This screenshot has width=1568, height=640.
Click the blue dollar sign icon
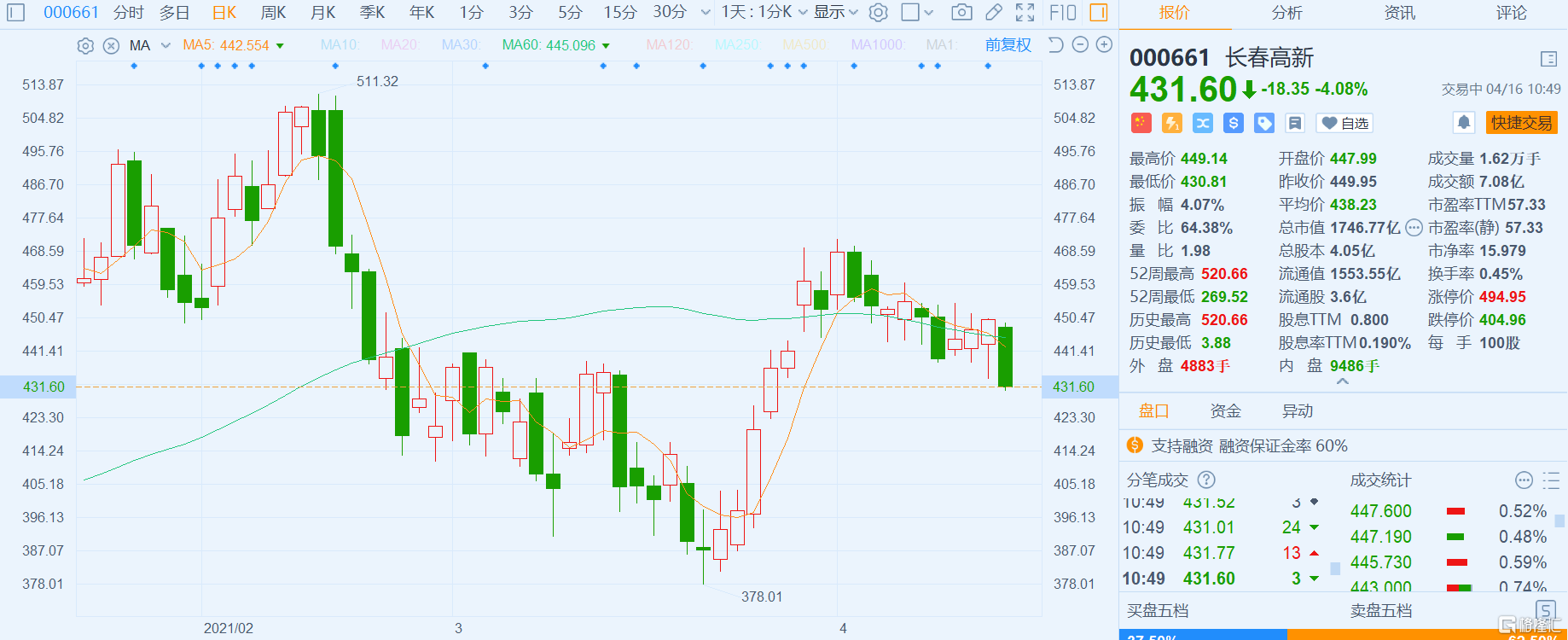tap(1234, 123)
